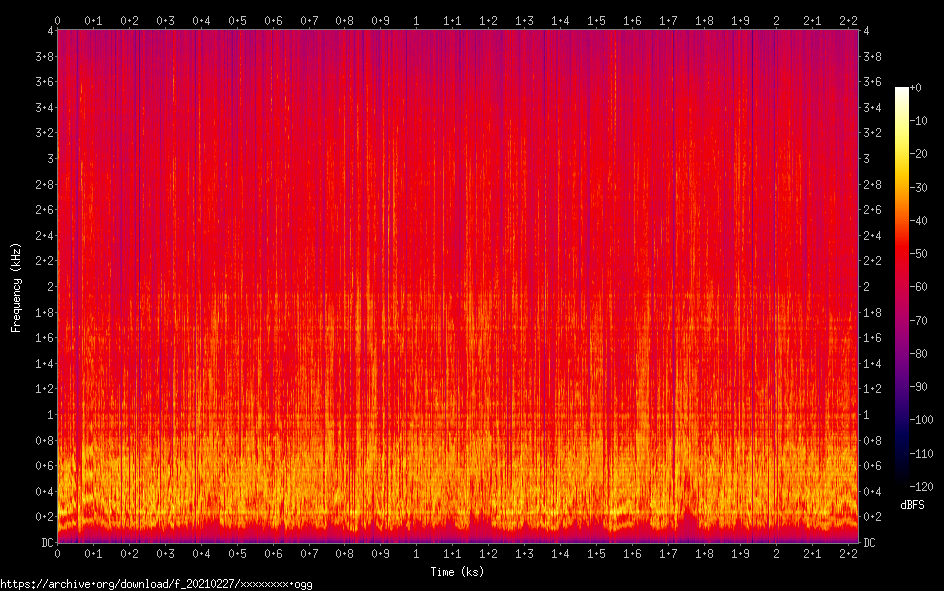Click the '1.7' tick on the bottom time axis
Viewport: 944px width, 591px height.
click(668, 554)
